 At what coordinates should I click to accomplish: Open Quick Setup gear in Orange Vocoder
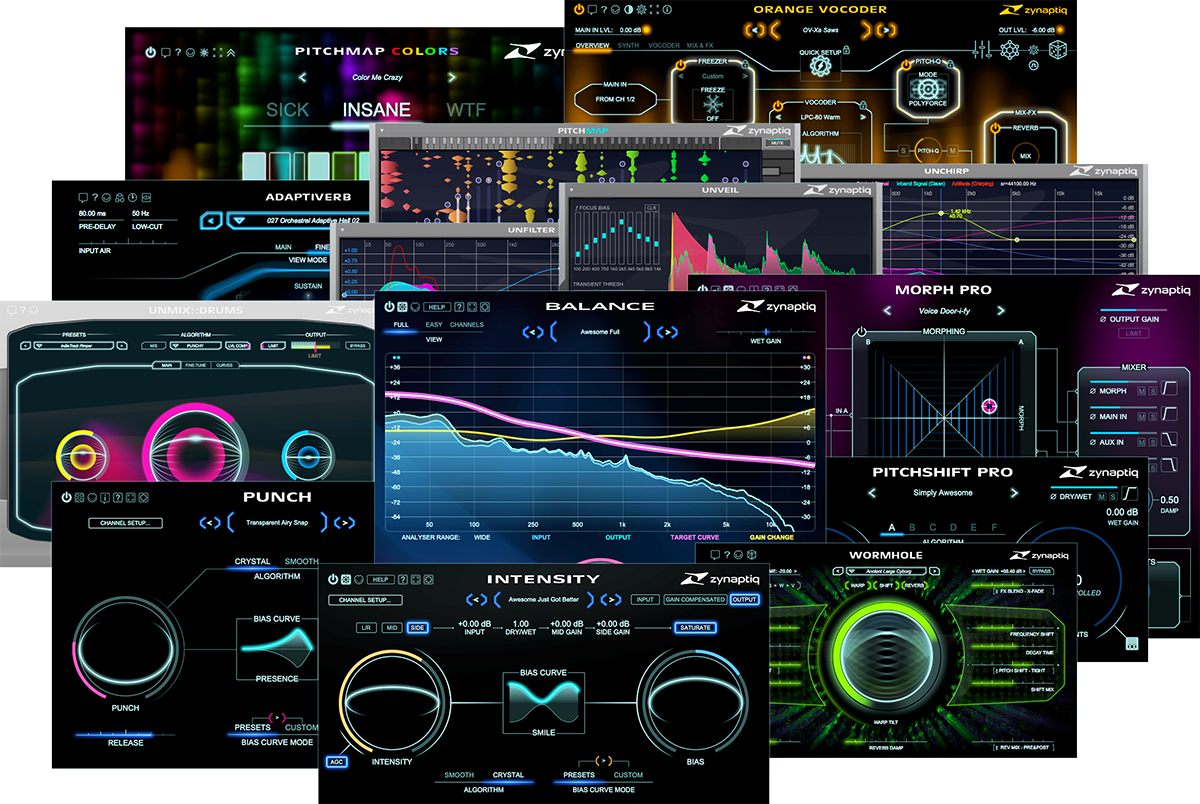pyautogui.click(x=820, y=66)
